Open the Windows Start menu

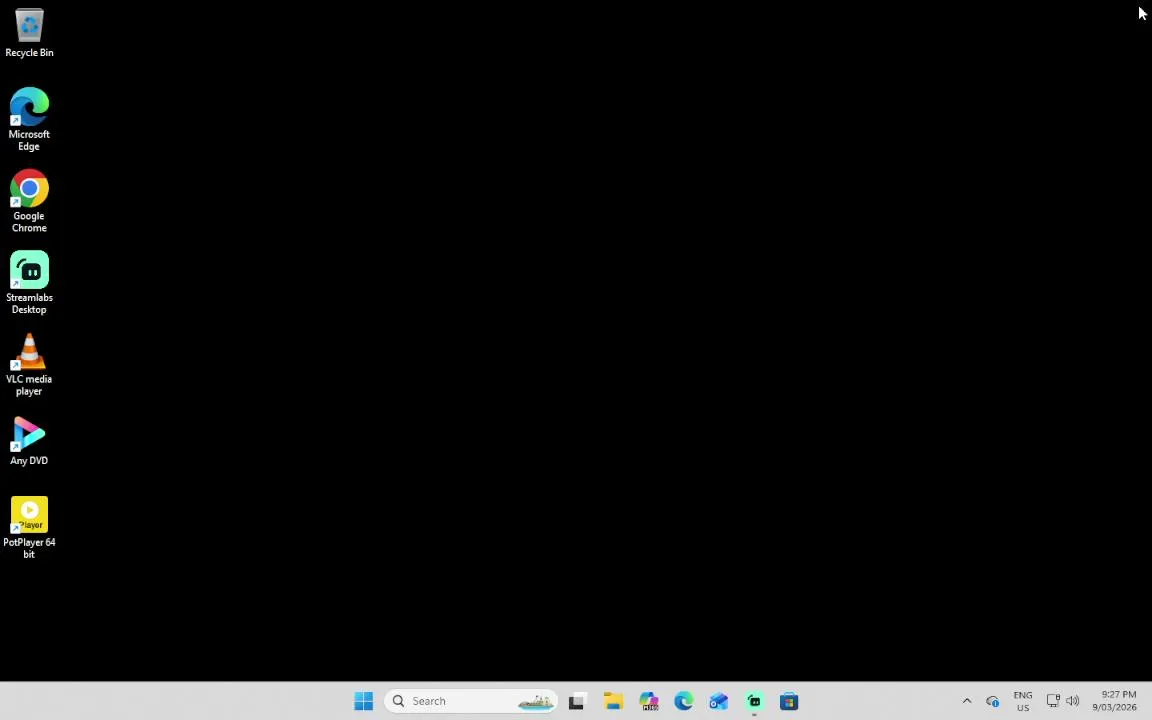point(364,701)
